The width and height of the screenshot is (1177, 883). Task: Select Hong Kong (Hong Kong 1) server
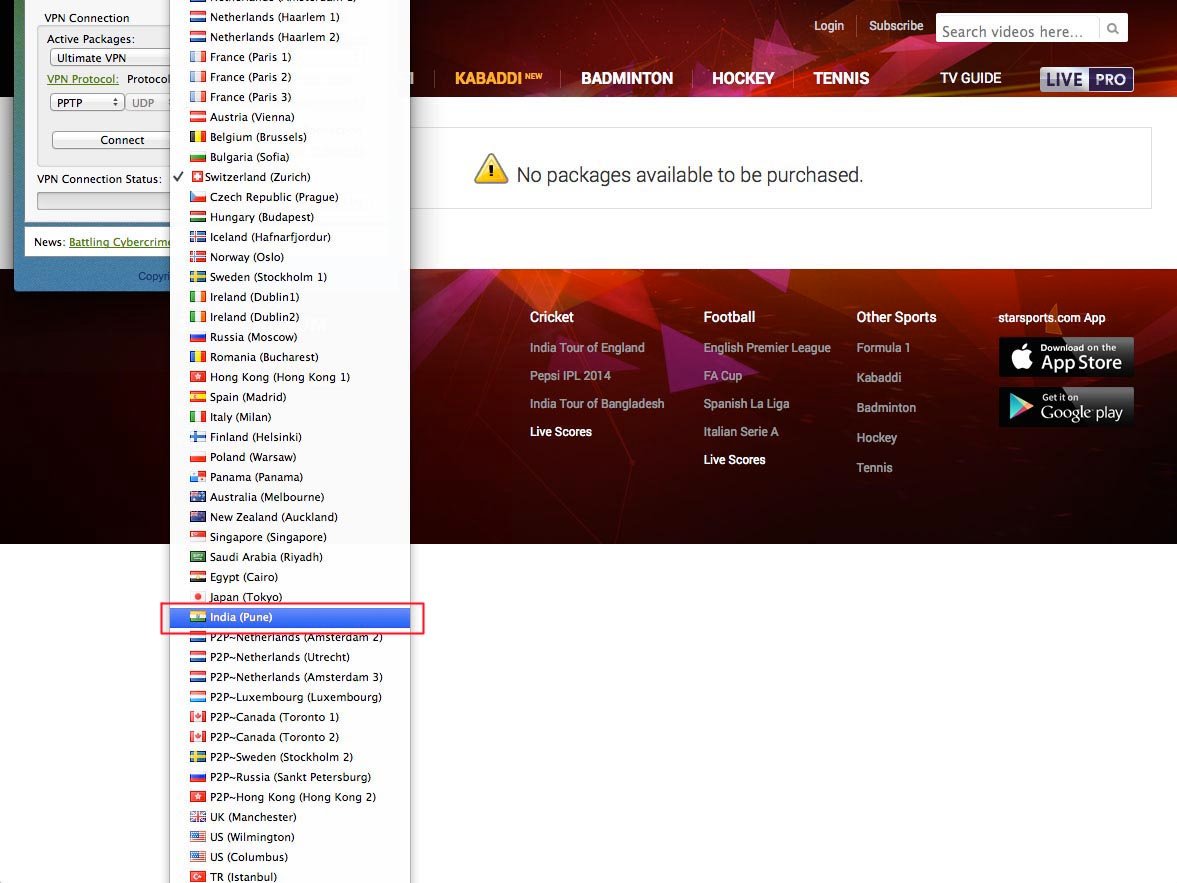290,377
